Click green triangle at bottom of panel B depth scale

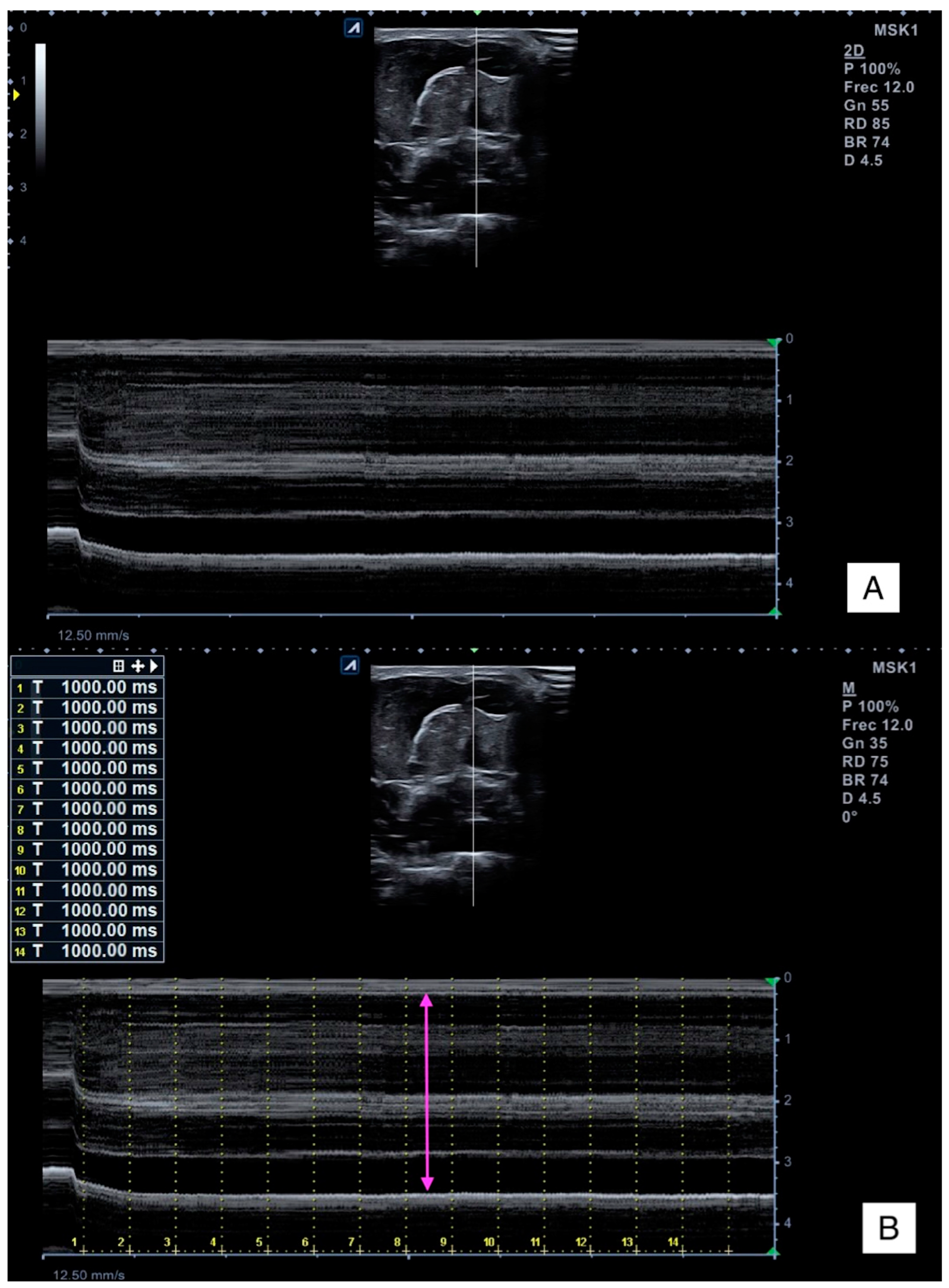pos(773,1252)
